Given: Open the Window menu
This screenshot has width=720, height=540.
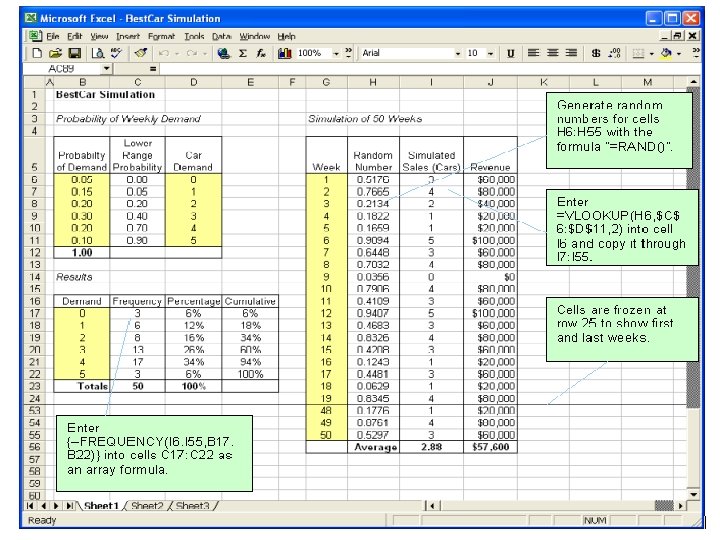Looking at the screenshot, I should click(x=254, y=36).
